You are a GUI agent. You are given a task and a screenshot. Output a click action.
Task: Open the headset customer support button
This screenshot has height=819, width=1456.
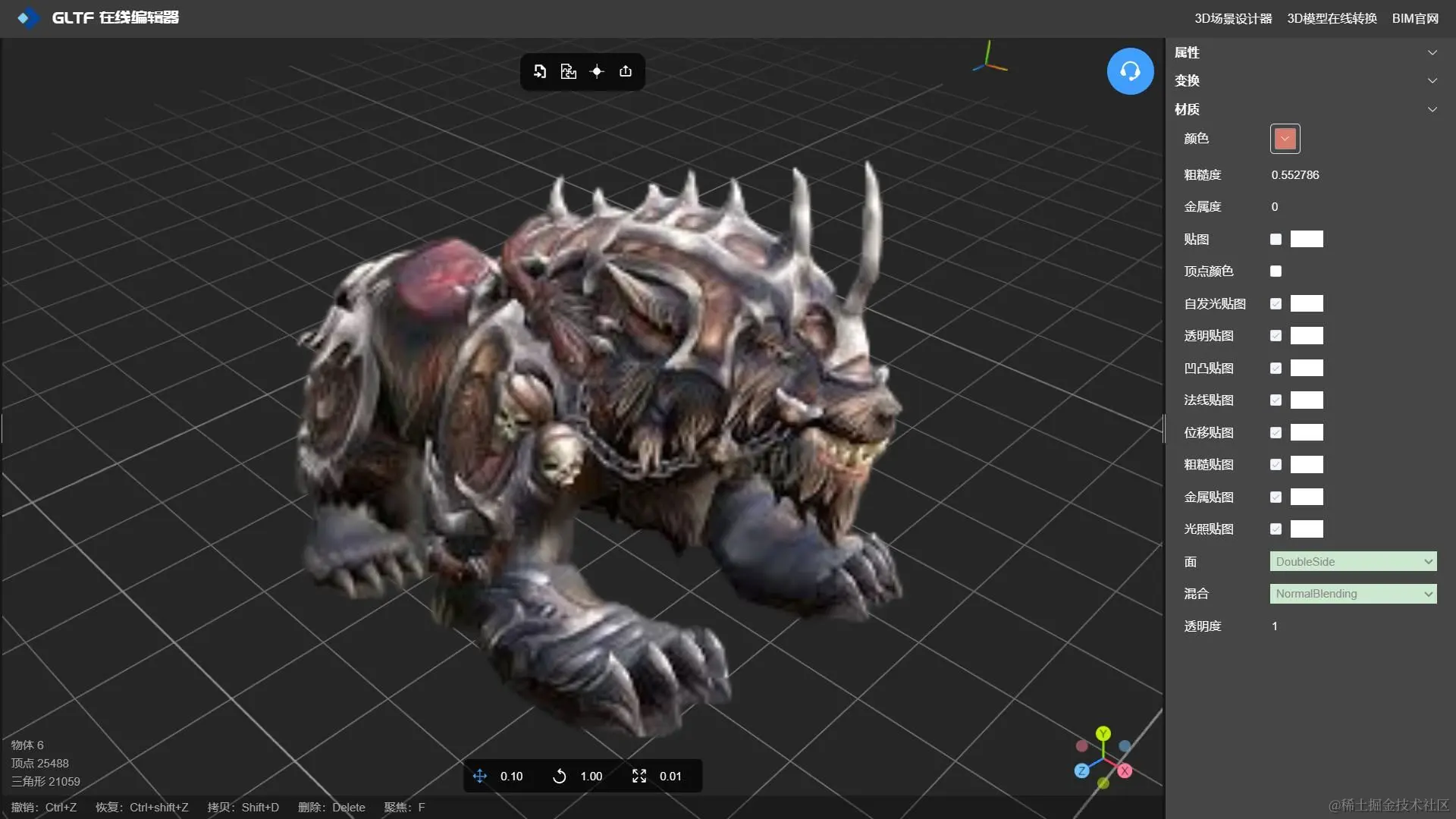click(x=1130, y=71)
